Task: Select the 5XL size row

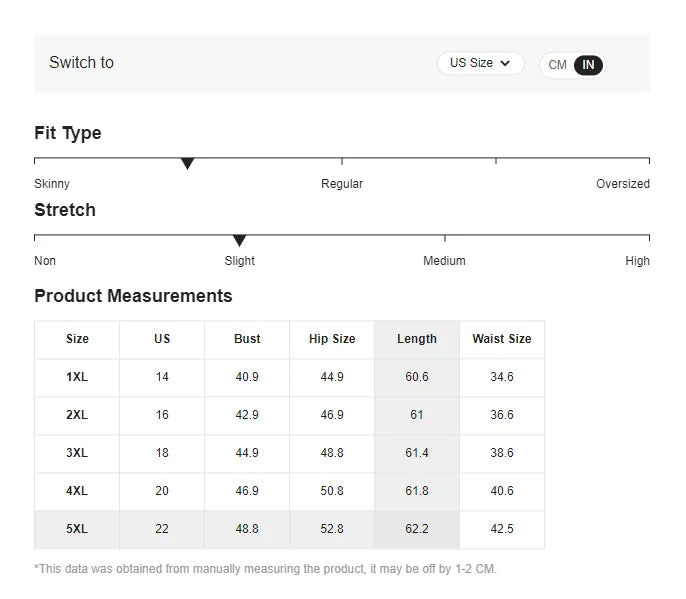Action: click(x=290, y=529)
